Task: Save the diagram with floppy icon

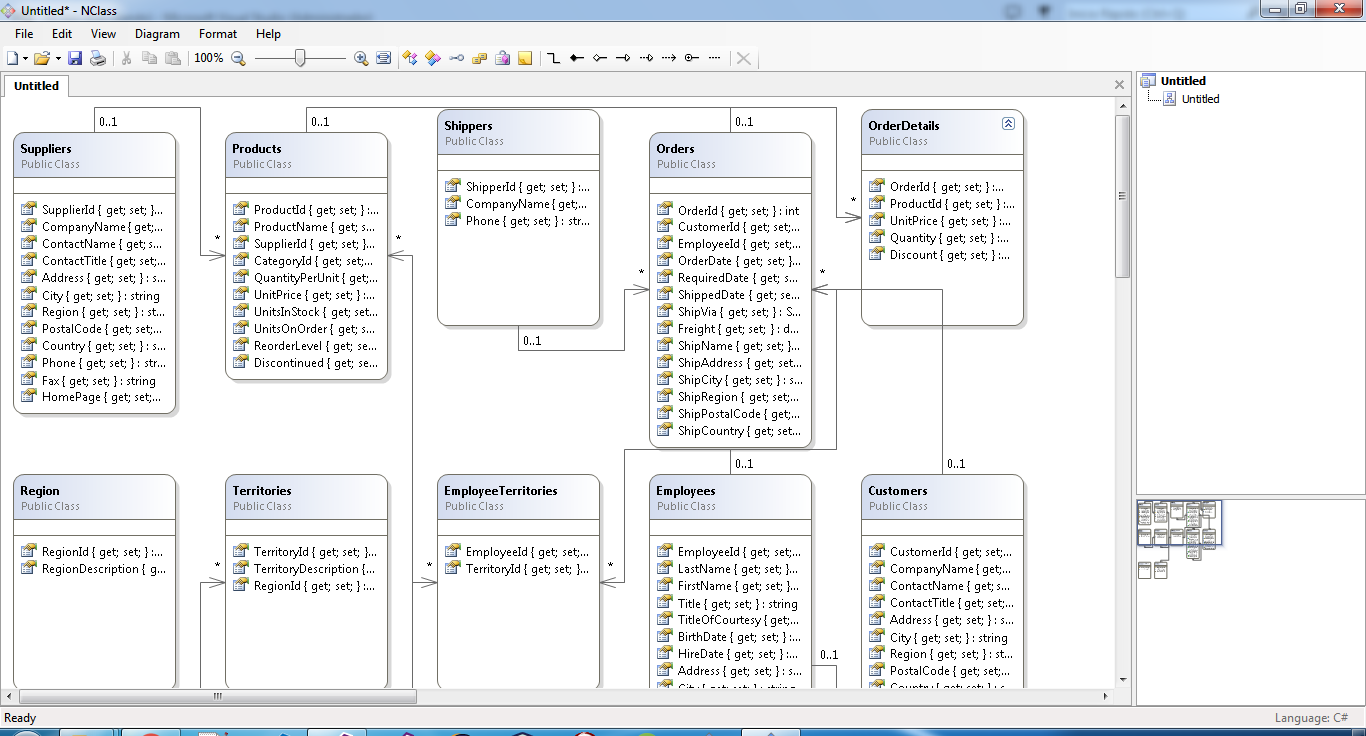Action: tap(75, 58)
